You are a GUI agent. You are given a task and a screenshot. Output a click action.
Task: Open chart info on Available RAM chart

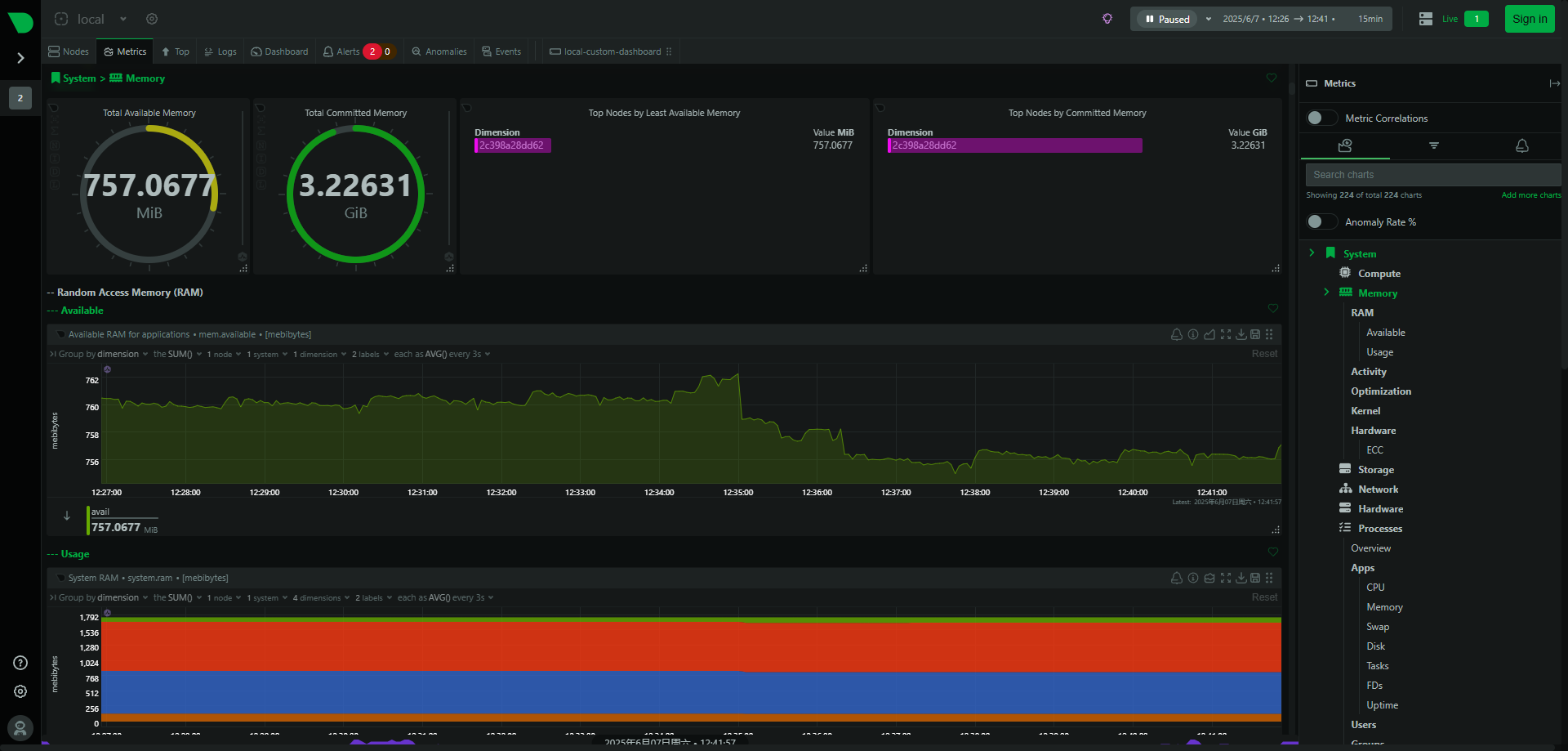(1193, 334)
